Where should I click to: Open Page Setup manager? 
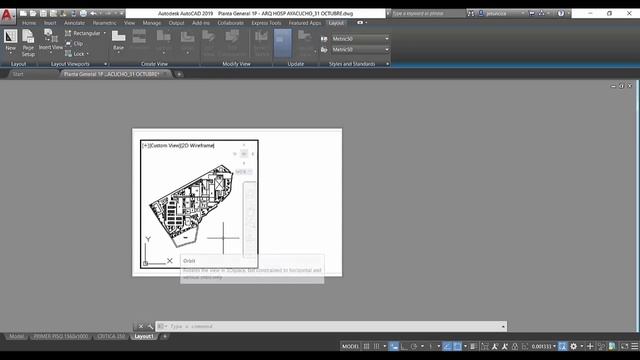coord(28,43)
